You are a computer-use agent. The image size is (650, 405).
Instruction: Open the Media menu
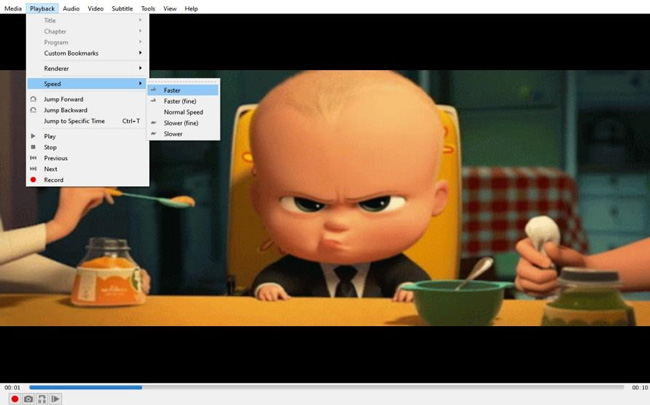coord(13,8)
